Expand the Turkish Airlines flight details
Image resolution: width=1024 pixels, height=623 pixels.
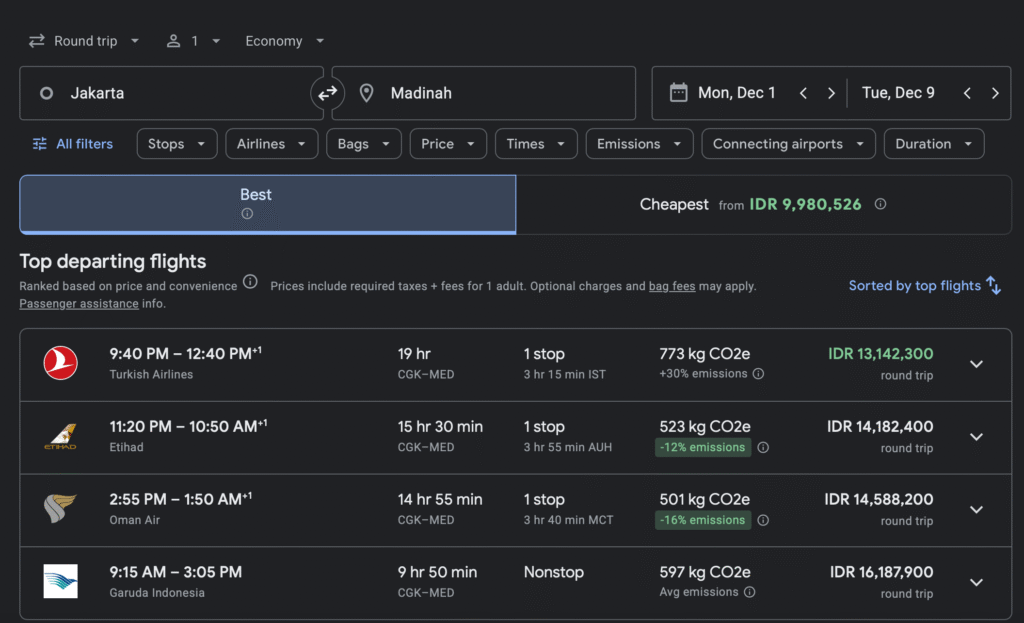(976, 364)
